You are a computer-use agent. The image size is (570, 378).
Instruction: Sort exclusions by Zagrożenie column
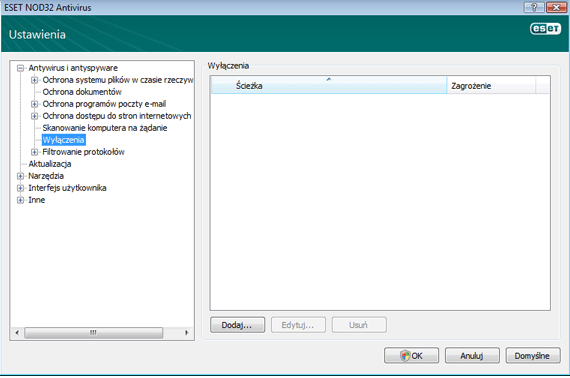(x=491, y=85)
